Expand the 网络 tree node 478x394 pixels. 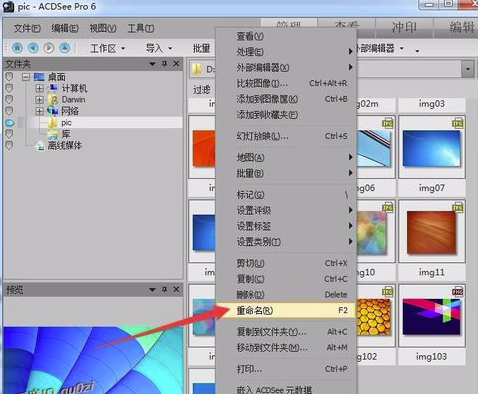[39, 111]
